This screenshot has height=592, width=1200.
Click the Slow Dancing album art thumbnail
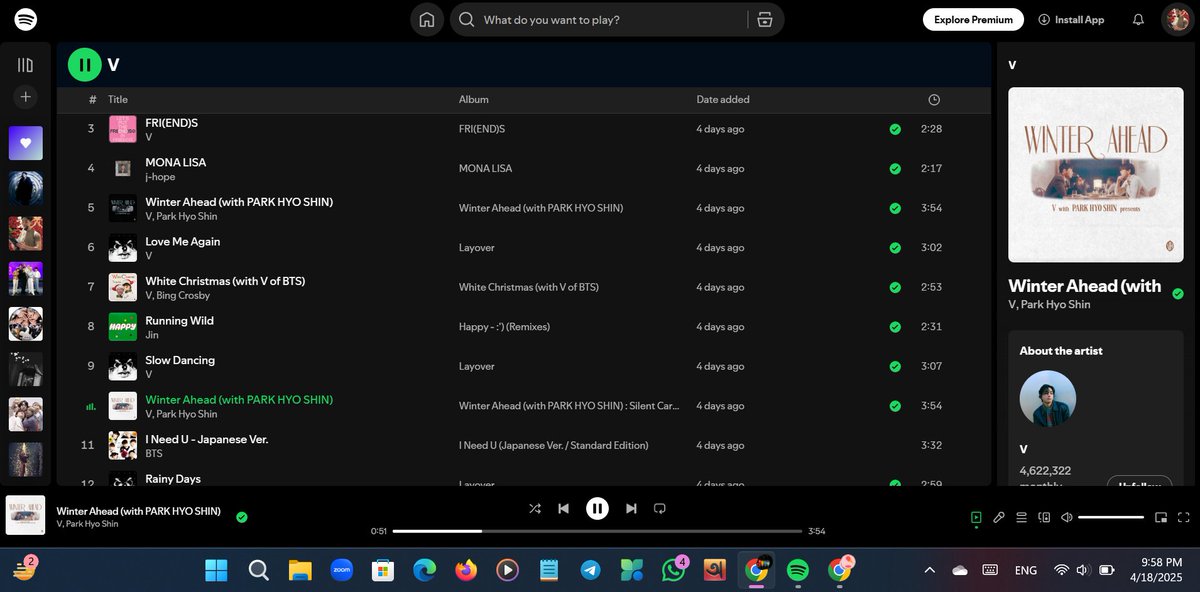point(123,366)
